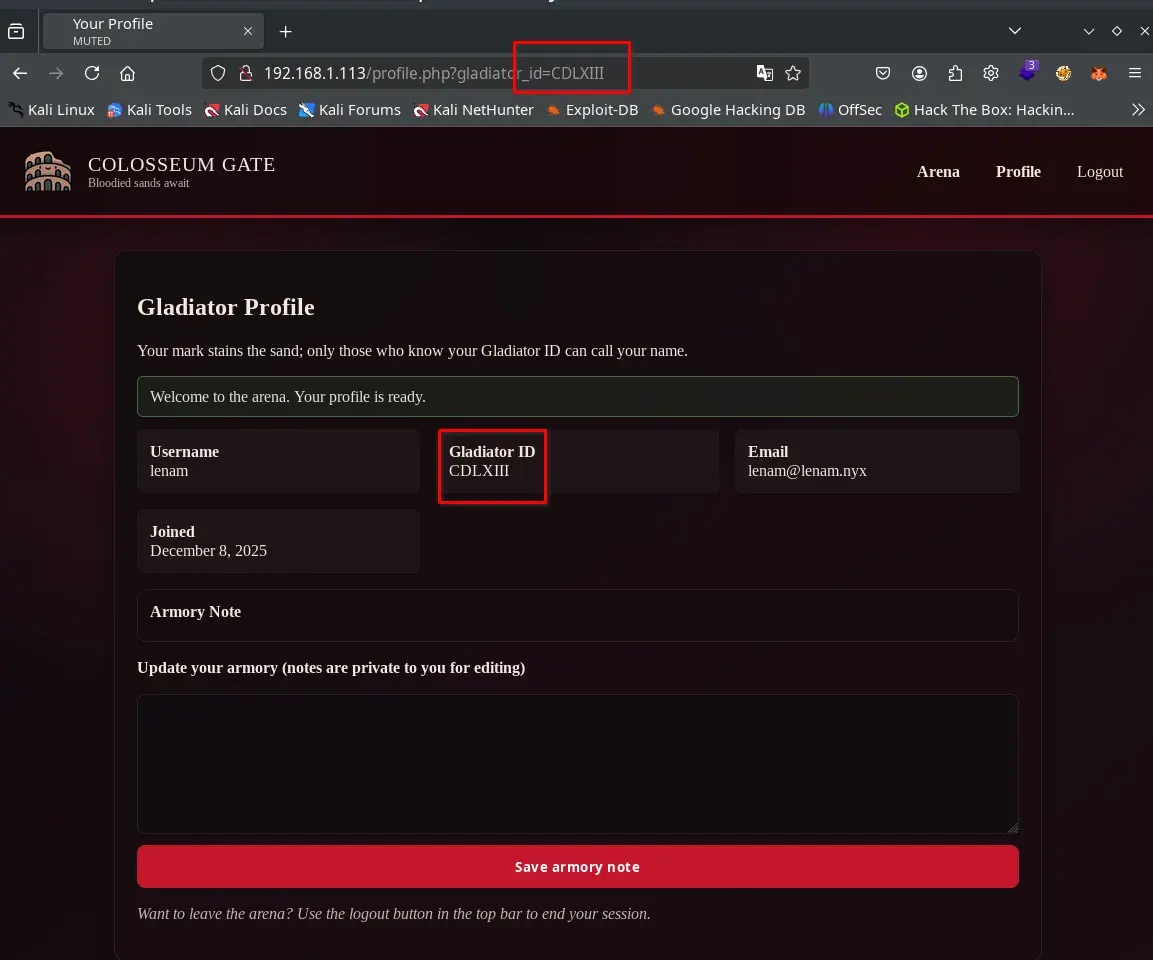Open the Firefox hamburger application menu
Viewport: 1153px width, 960px height.
1134,73
